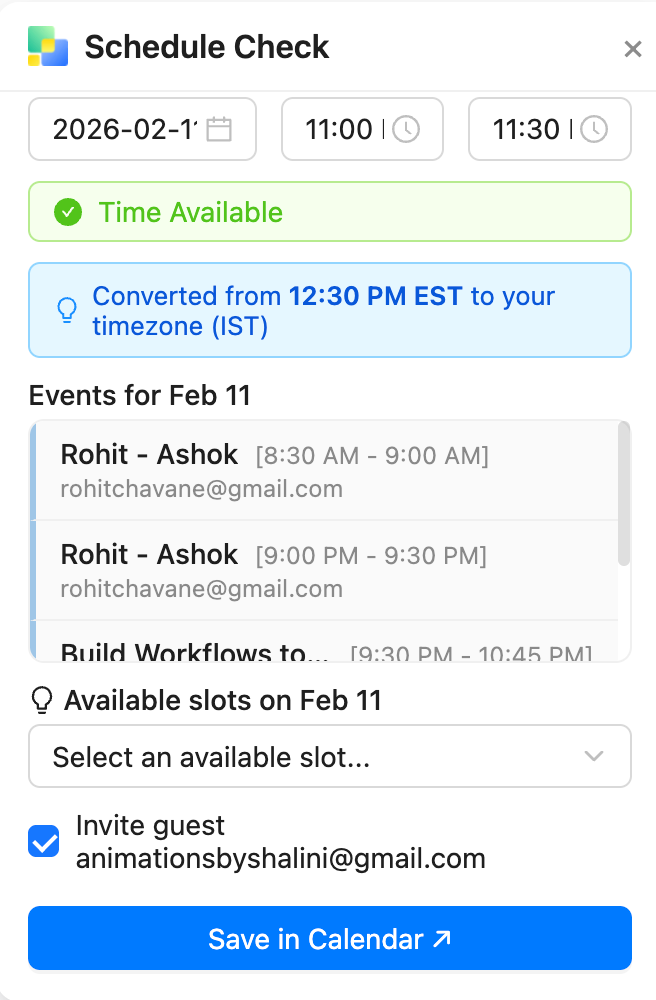Click the 11:00 start time field

pyautogui.click(x=338, y=129)
